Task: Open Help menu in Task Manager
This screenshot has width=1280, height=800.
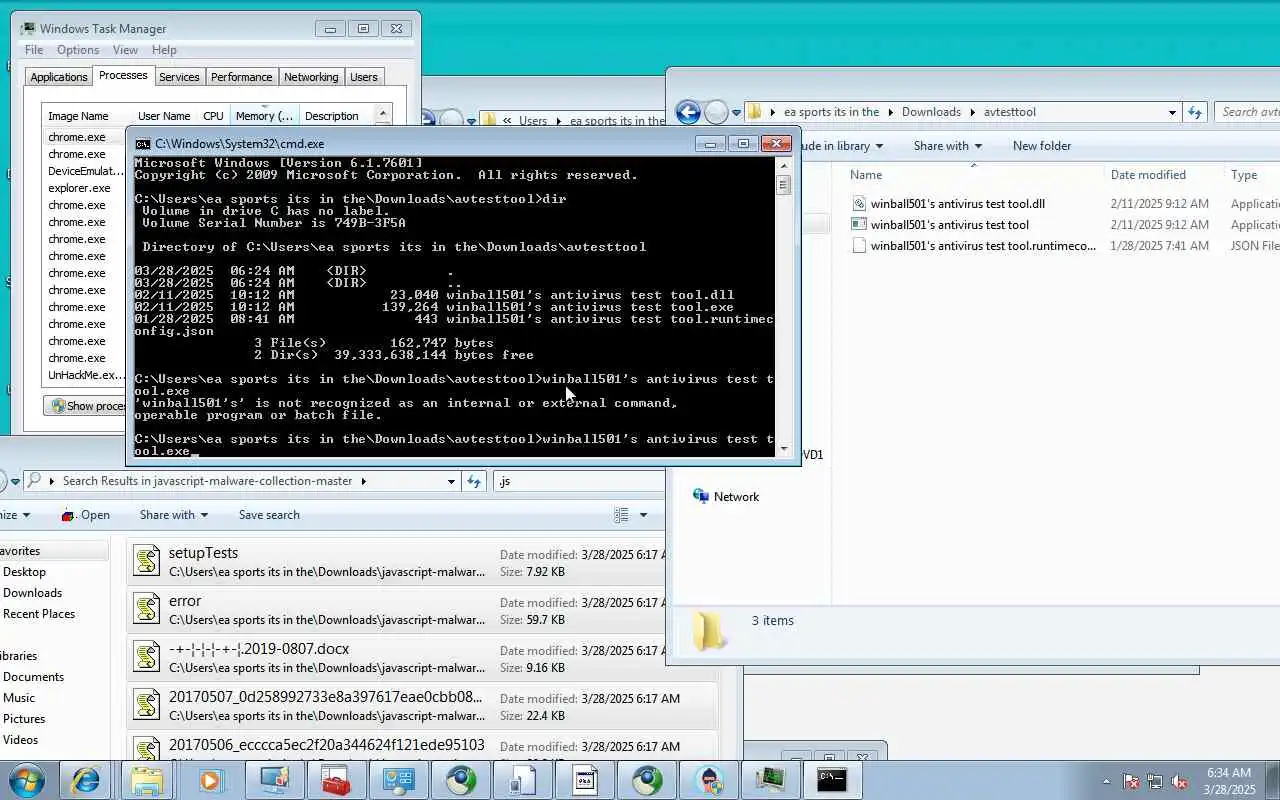Action: coord(164,50)
